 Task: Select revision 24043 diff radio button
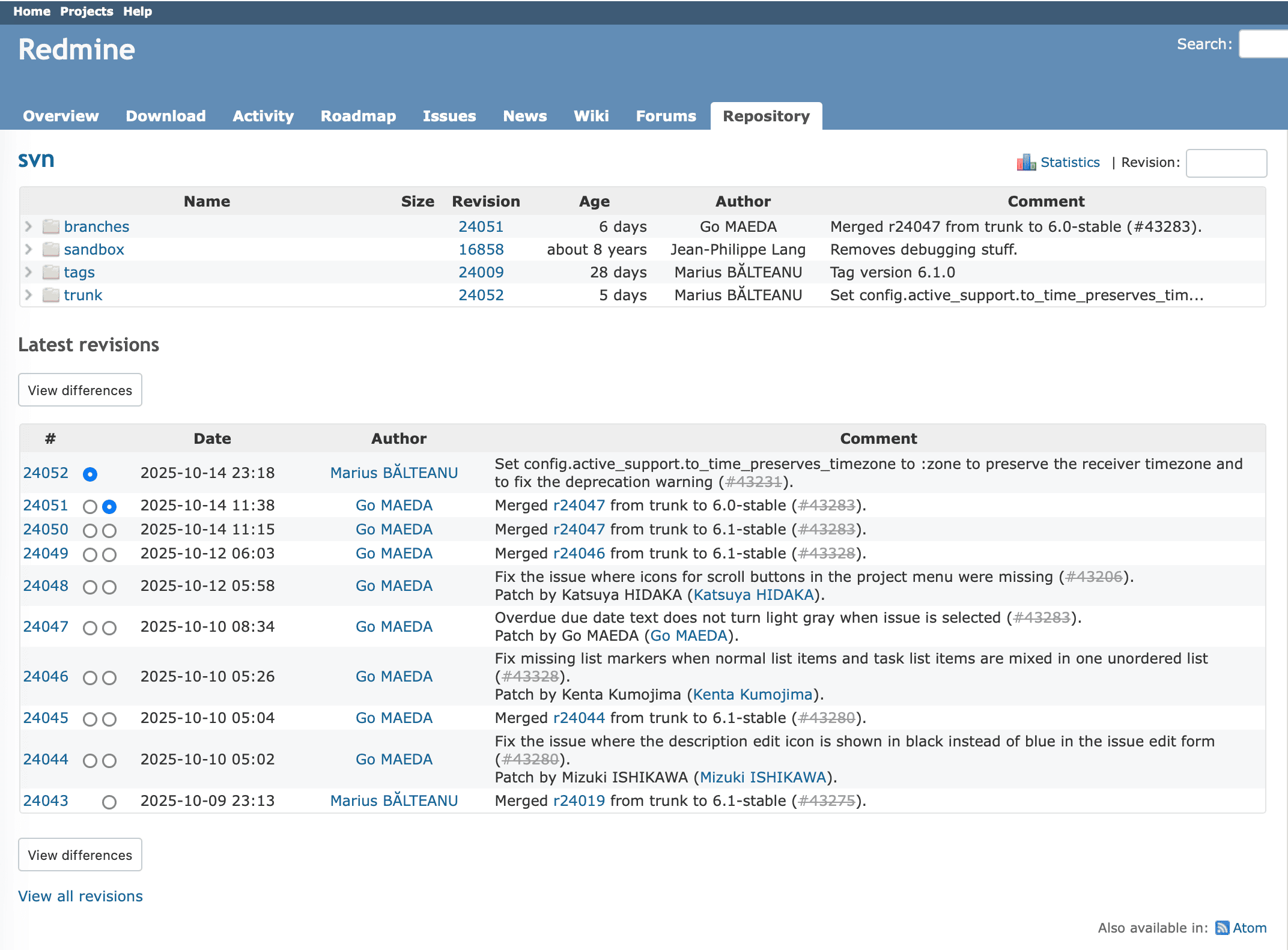point(109,802)
